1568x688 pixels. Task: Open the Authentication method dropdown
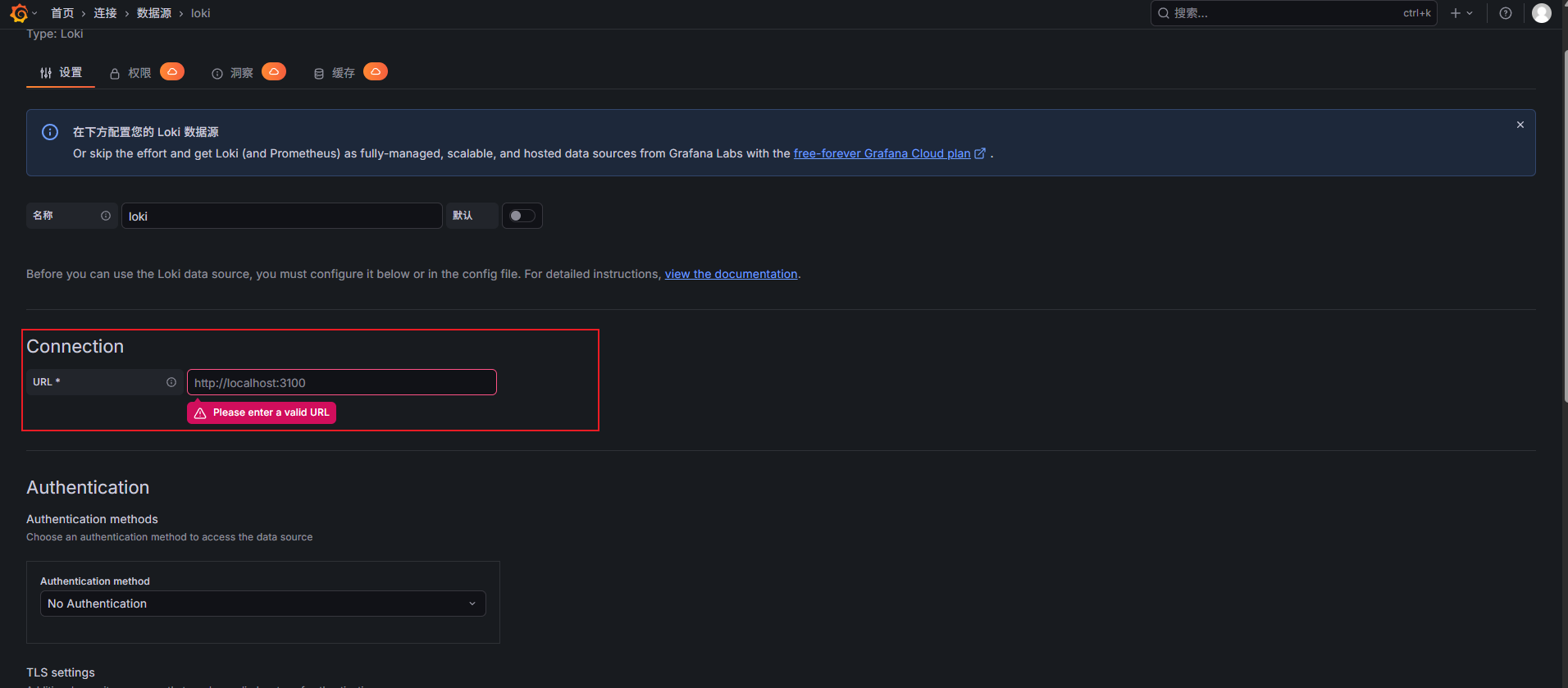click(263, 604)
